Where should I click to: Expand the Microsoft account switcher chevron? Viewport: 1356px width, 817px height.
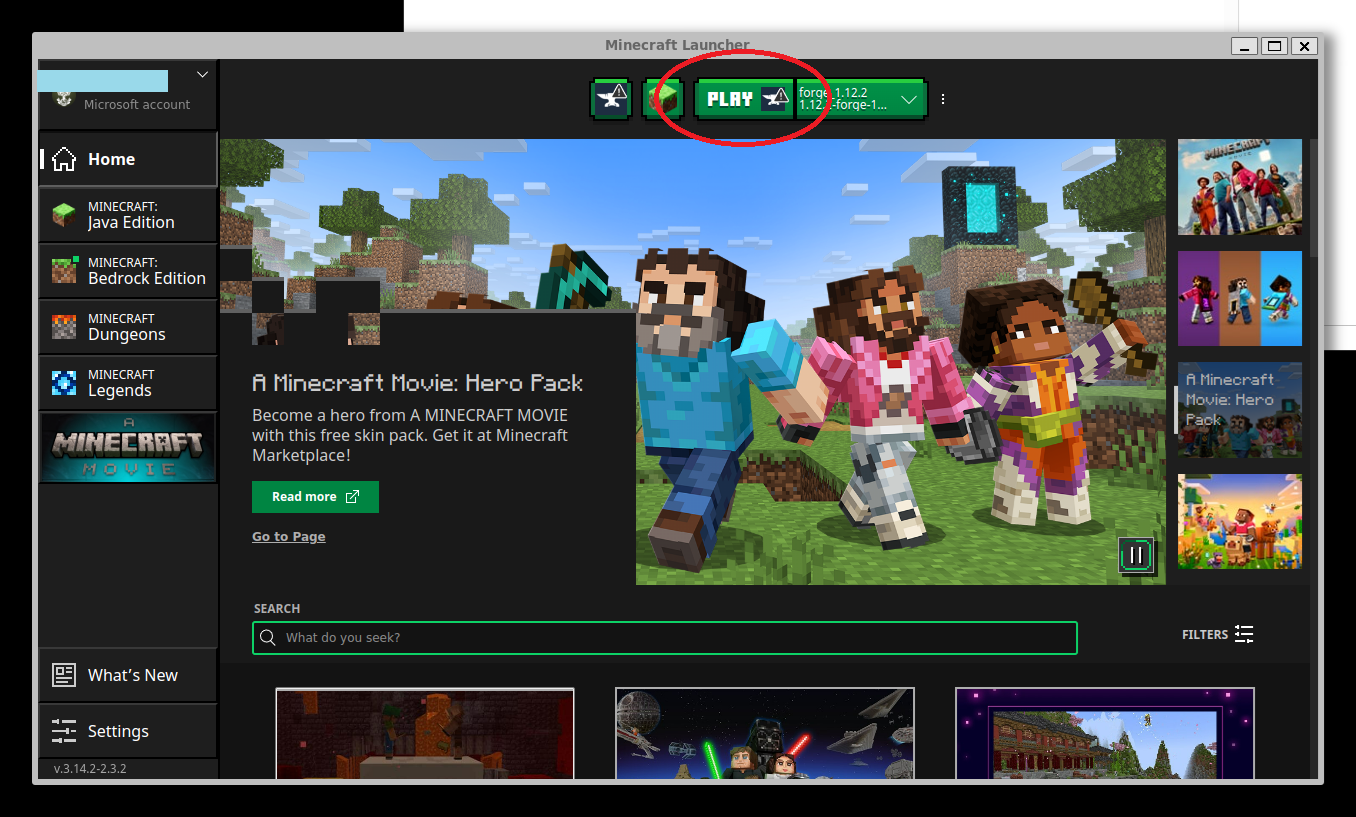point(203,74)
